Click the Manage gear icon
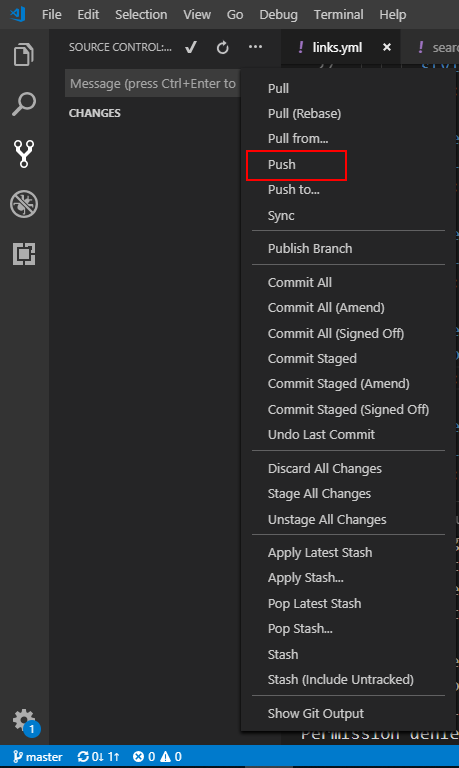Image resolution: width=459 pixels, height=768 pixels. click(24, 720)
